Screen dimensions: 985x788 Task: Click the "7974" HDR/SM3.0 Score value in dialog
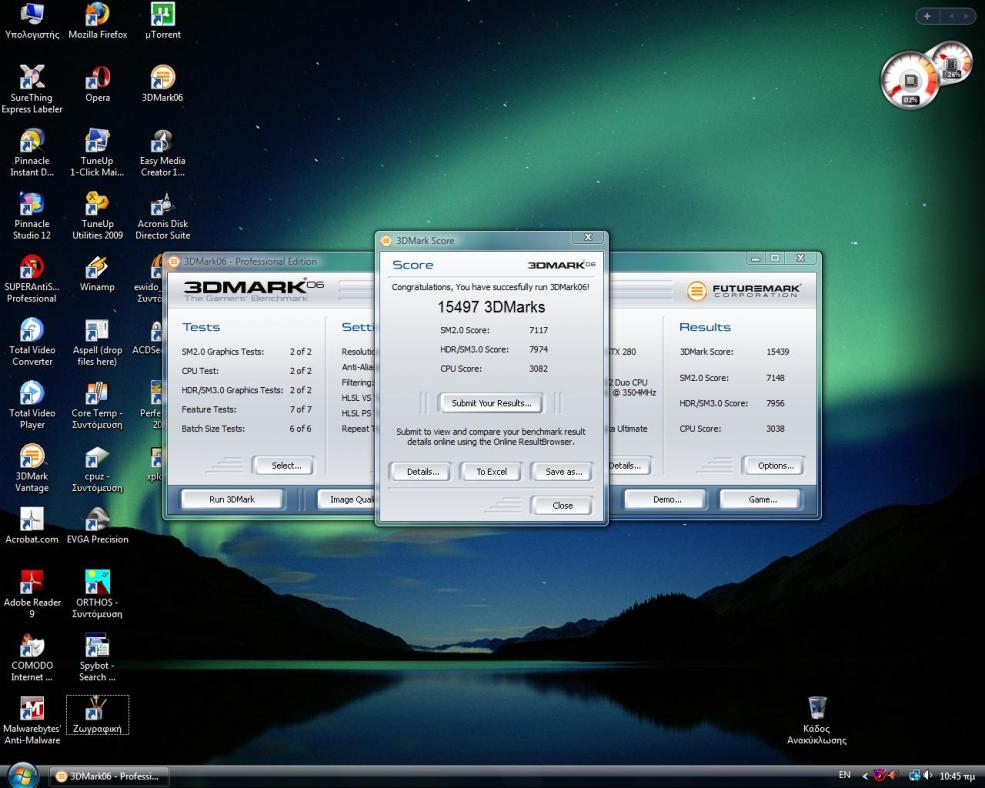538,349
